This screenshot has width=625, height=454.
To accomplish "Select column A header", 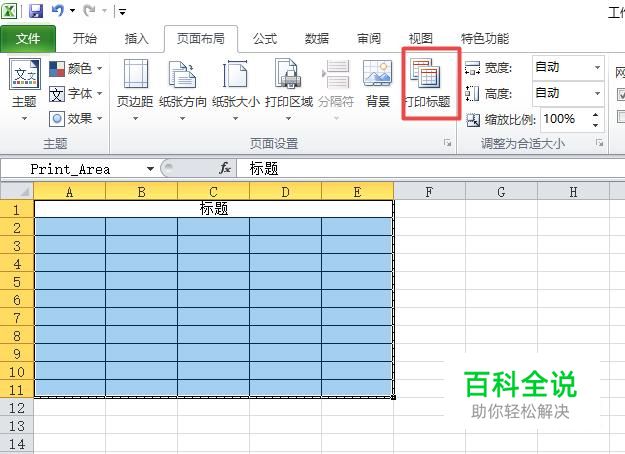I will coord(69,192).
